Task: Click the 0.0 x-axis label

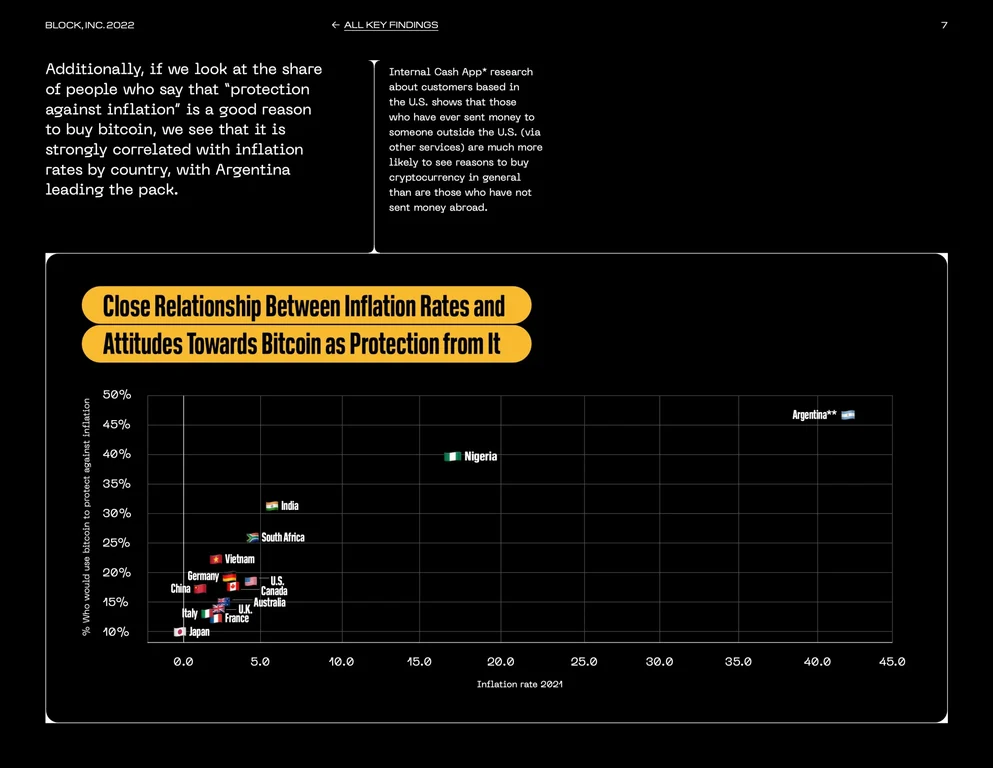Action: (183, 662)
